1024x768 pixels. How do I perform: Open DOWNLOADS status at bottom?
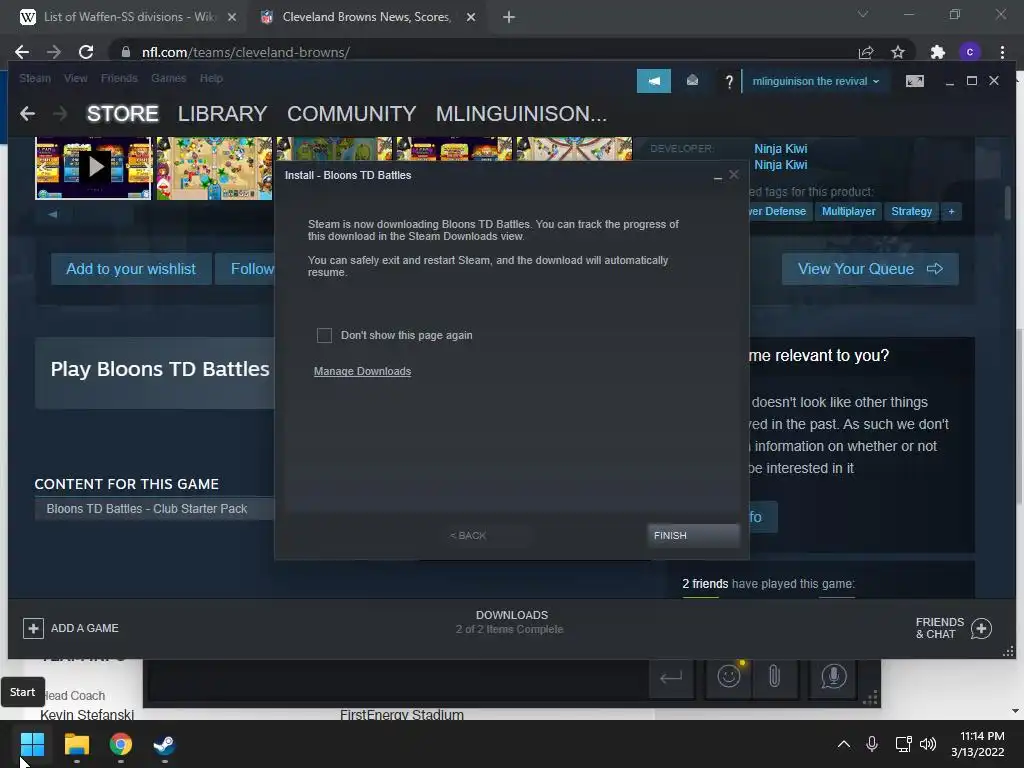511,622
